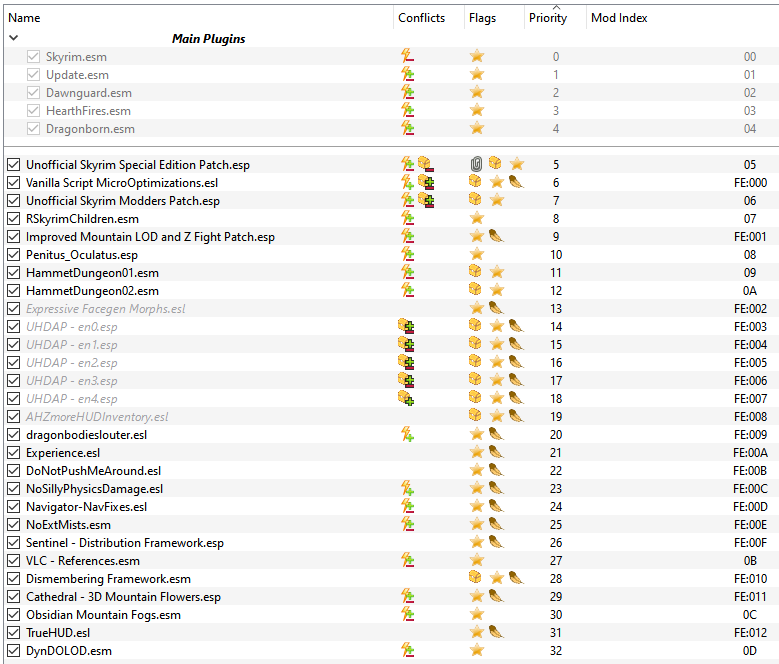Screen dimensions: 779x664
Task: Sort by the Conflicts column header
Action: point(421,18)
